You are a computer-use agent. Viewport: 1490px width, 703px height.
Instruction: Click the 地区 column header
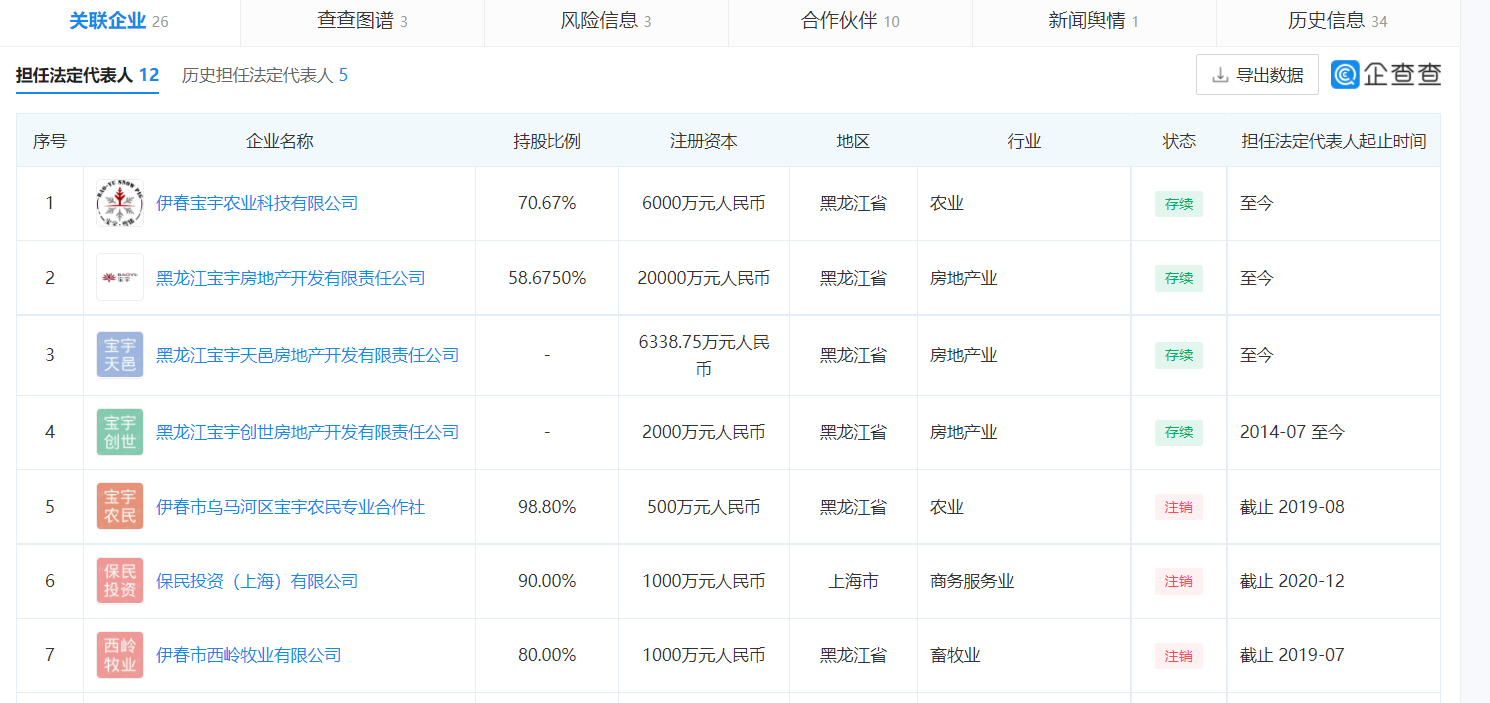click(853, 141)
